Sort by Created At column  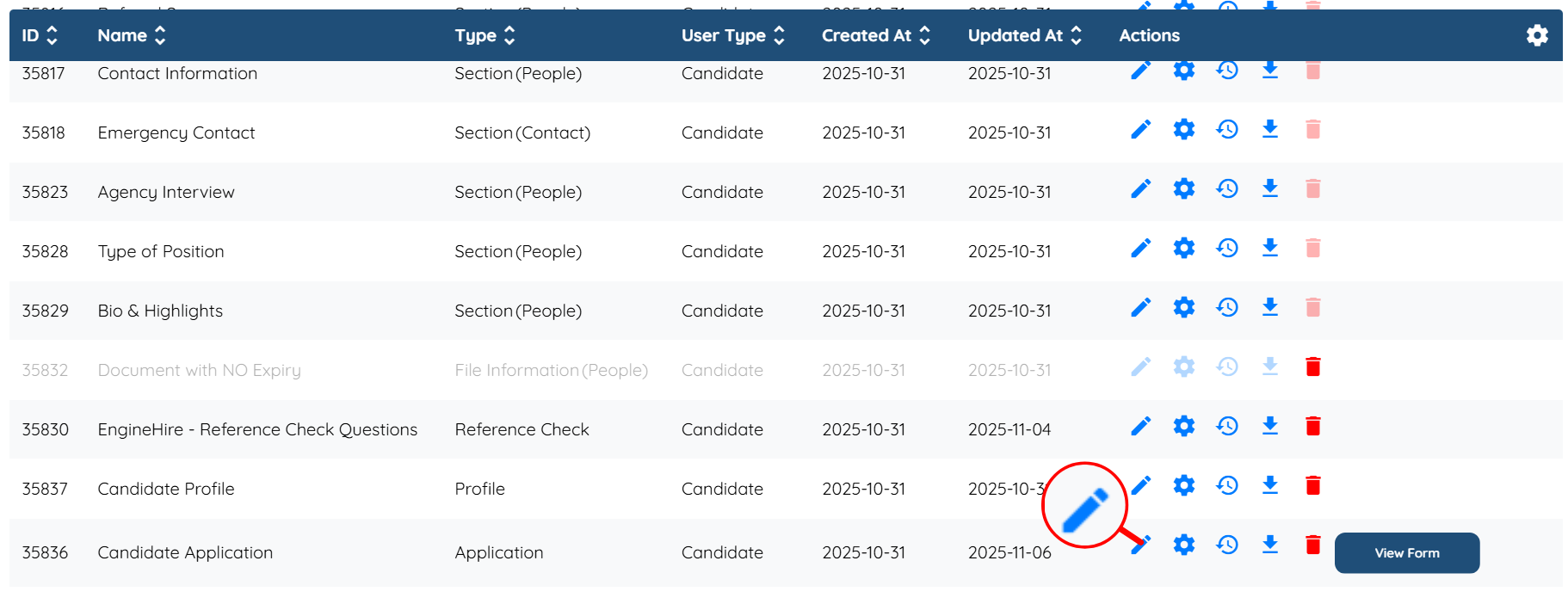pyautogui.click(x=875, y=35)
